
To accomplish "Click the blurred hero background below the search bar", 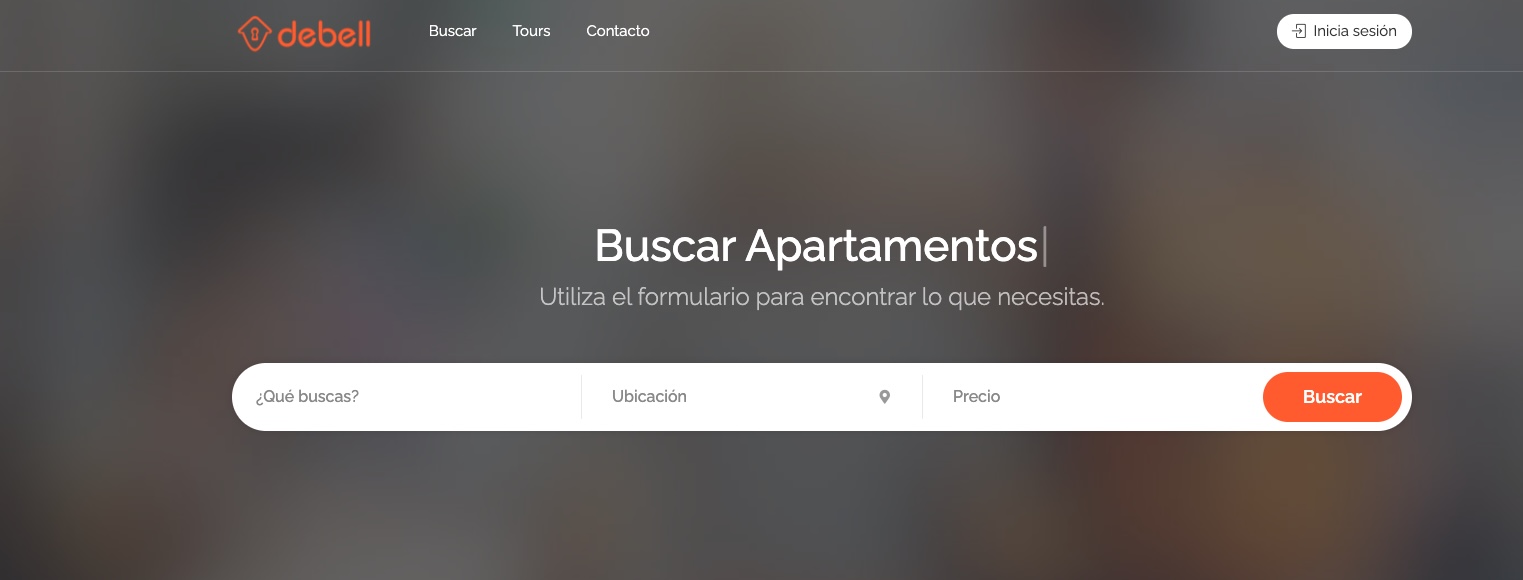I will coord(761,505).
